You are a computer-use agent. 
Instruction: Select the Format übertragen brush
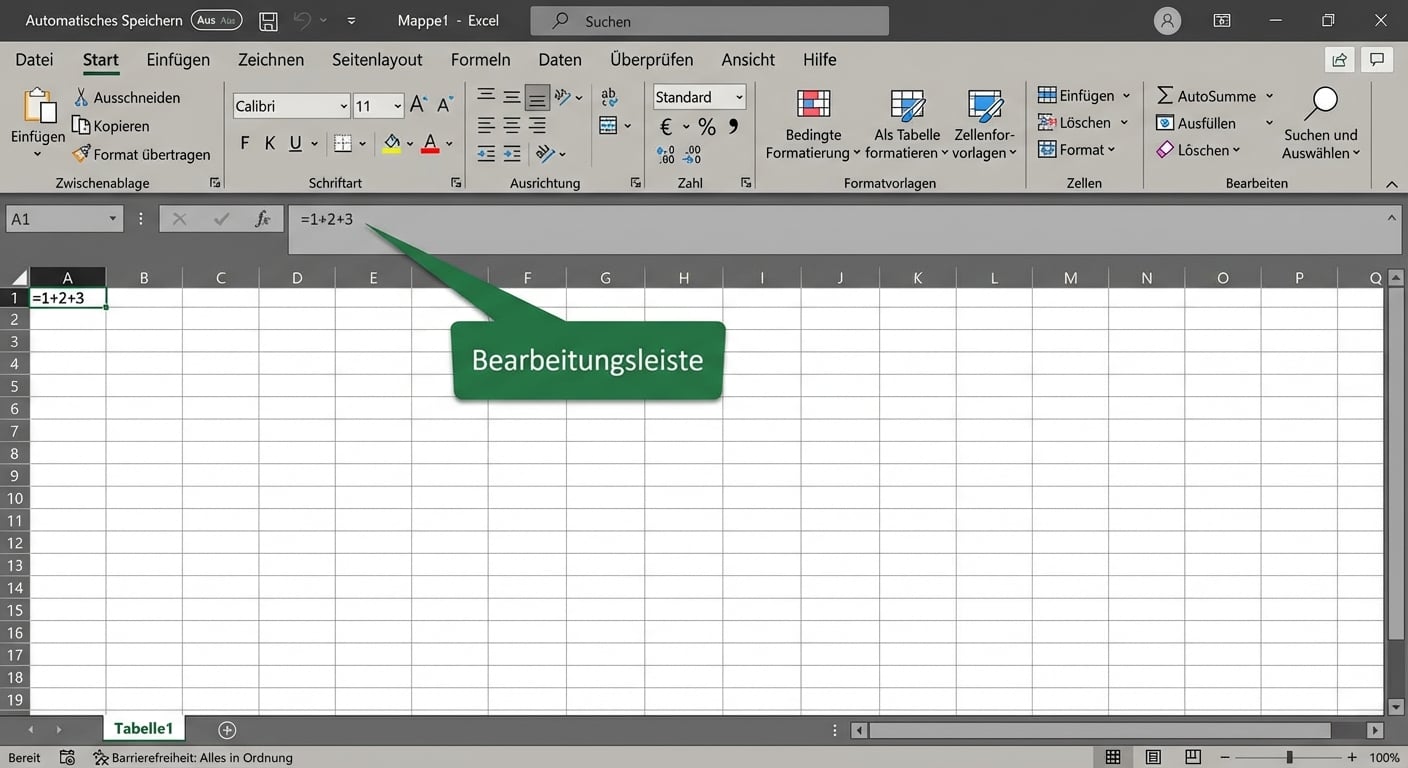click(81, 154)
